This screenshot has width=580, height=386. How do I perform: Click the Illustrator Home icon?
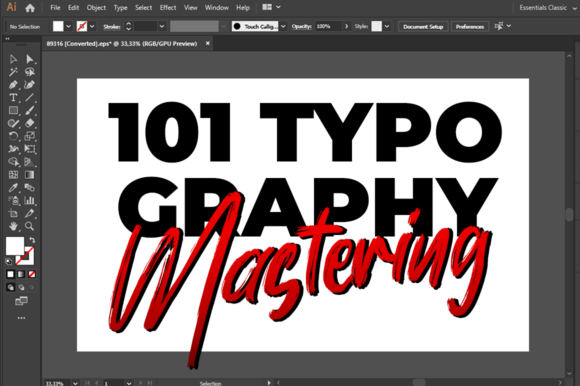(30, 8)
